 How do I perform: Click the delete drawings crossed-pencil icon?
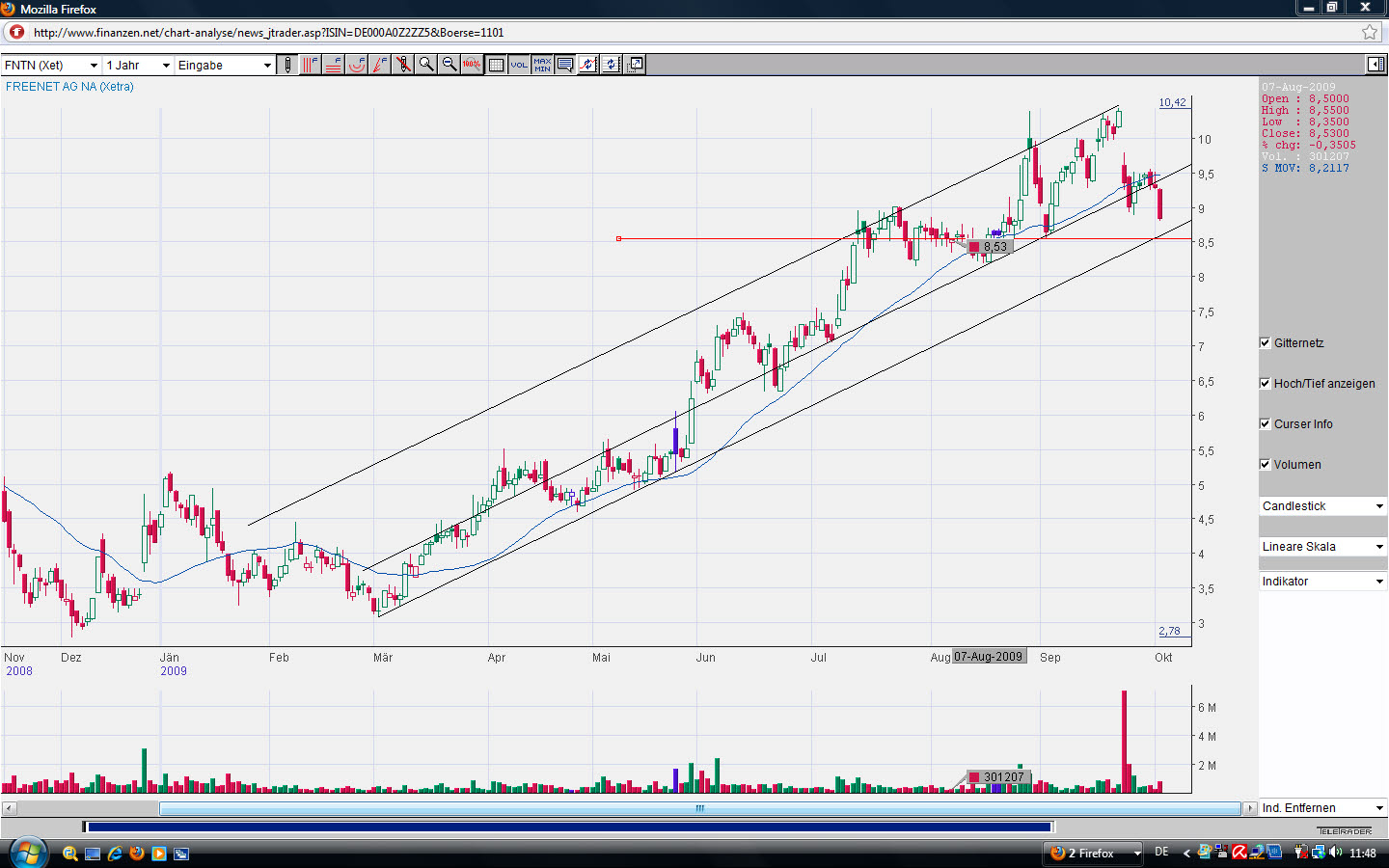pyautogui.click(x=402, y=65)
